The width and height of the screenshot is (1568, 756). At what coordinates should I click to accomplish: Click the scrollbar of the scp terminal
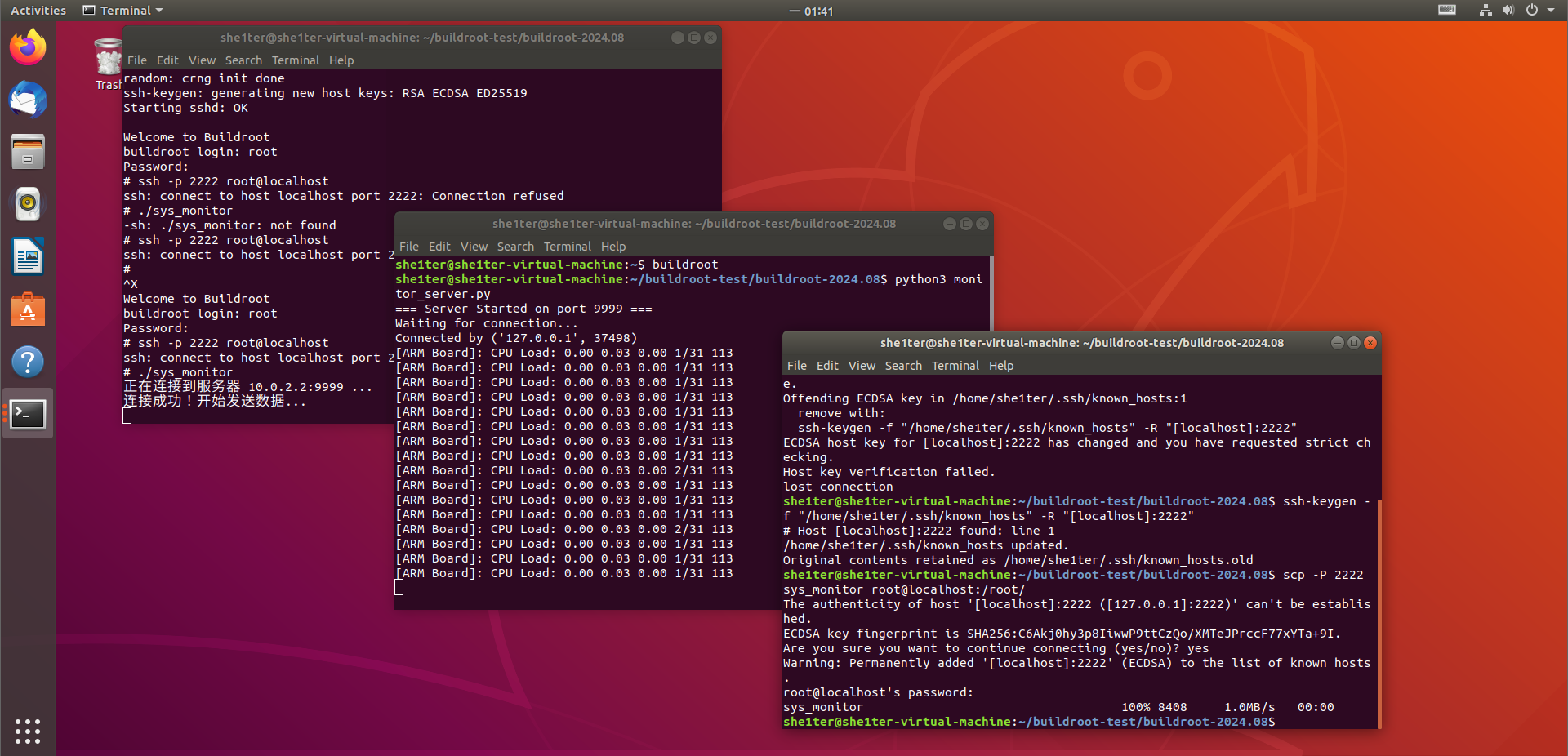coord(1379,612)
